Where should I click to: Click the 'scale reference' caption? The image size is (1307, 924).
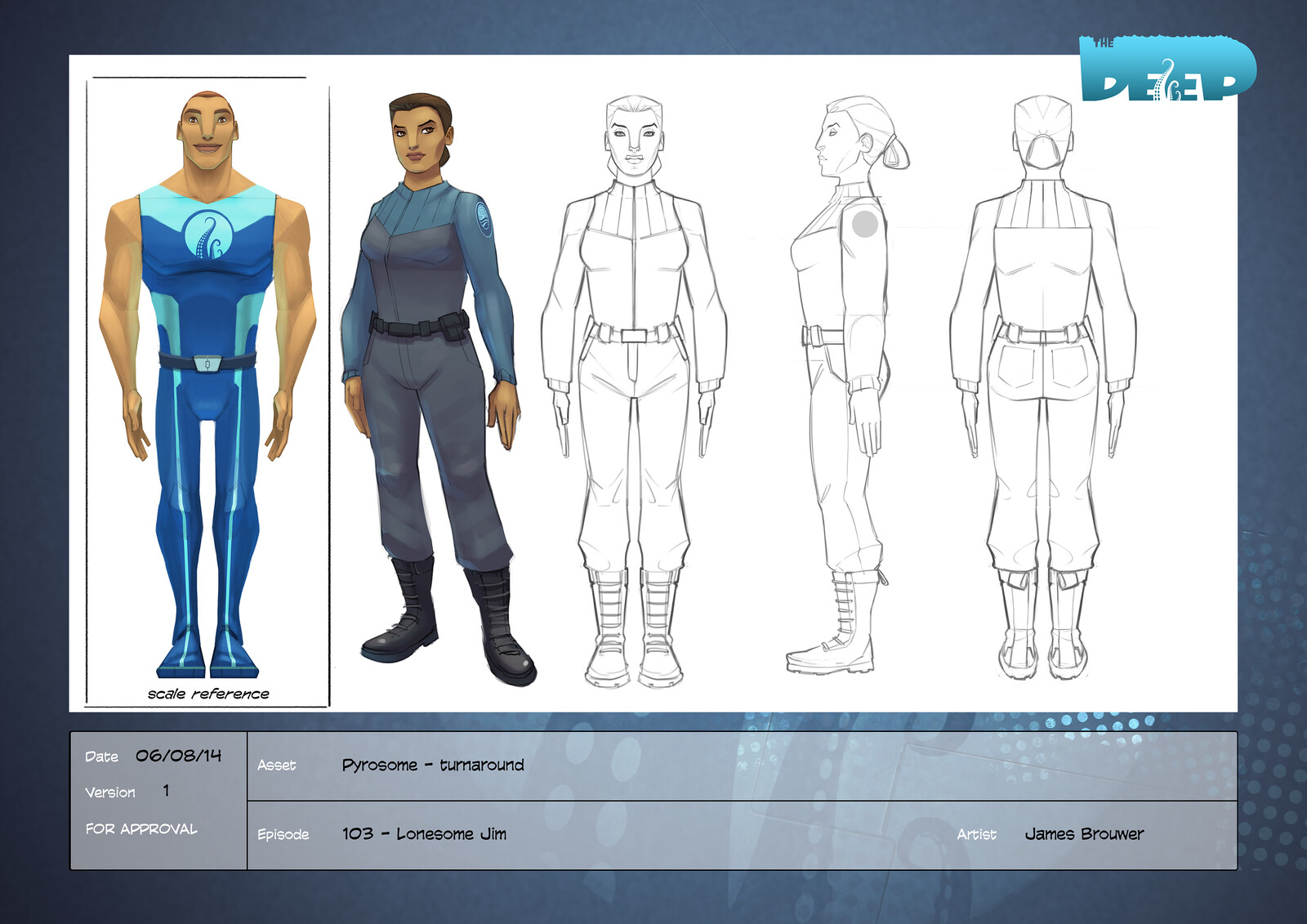click(208, 694)
